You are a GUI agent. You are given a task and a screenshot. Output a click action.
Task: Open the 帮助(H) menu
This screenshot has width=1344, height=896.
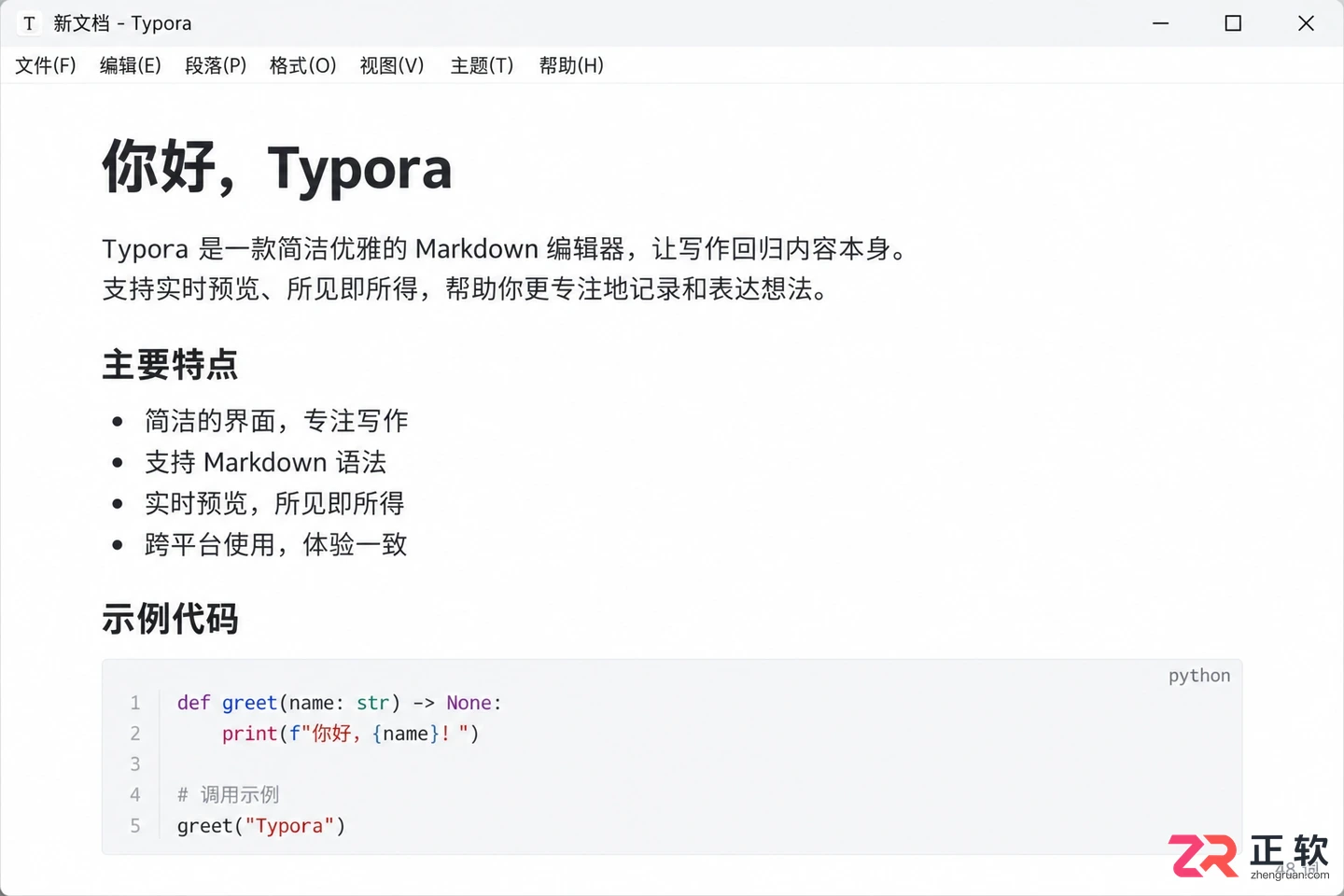pos(571,65)
